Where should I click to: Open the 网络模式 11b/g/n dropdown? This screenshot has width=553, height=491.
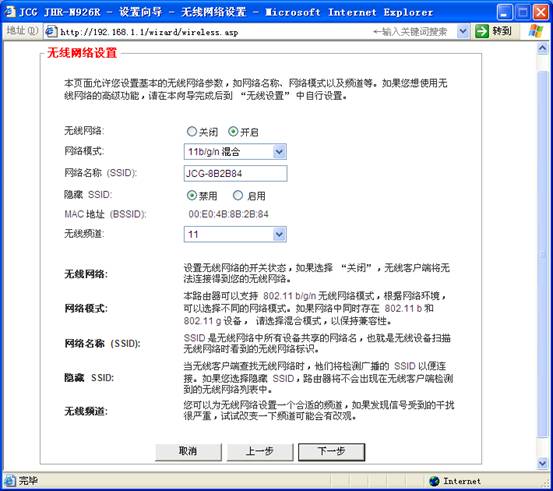(235, 152)
